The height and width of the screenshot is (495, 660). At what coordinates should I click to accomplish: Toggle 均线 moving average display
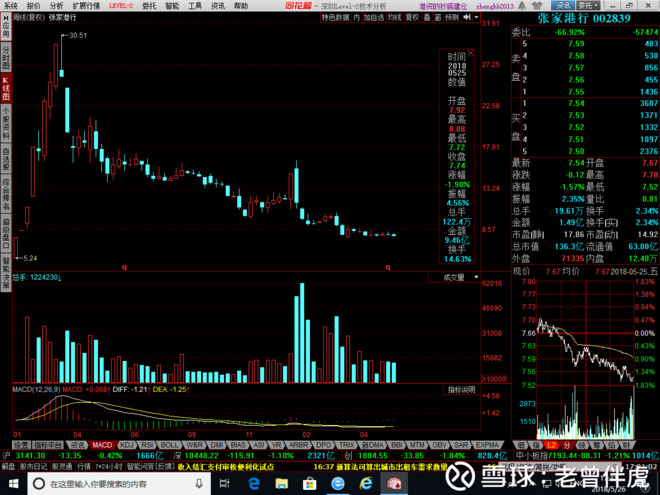[394, 17]
